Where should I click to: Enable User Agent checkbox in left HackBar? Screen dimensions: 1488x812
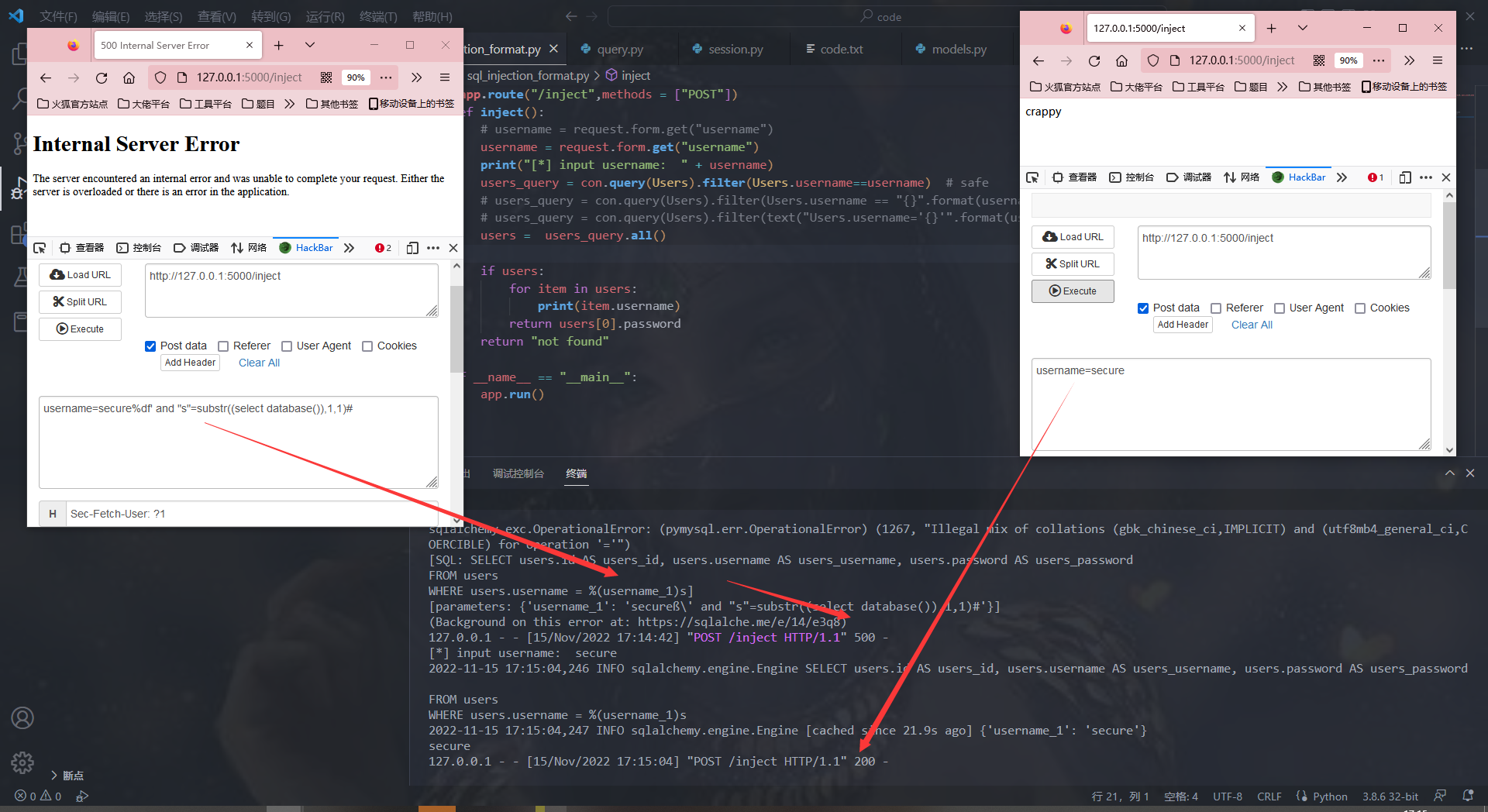click(x=287, y=346)
